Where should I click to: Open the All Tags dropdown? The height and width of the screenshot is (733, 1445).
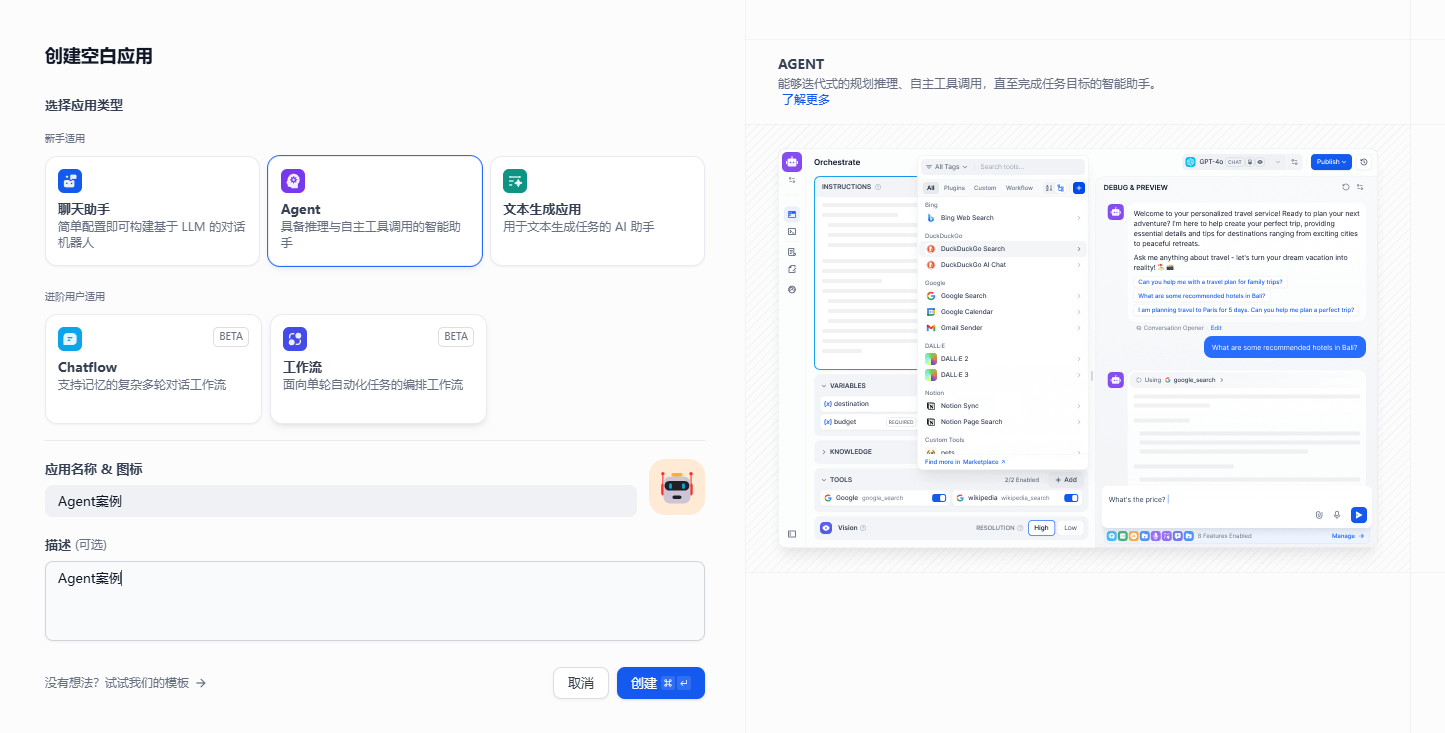[x=945, y=167]
